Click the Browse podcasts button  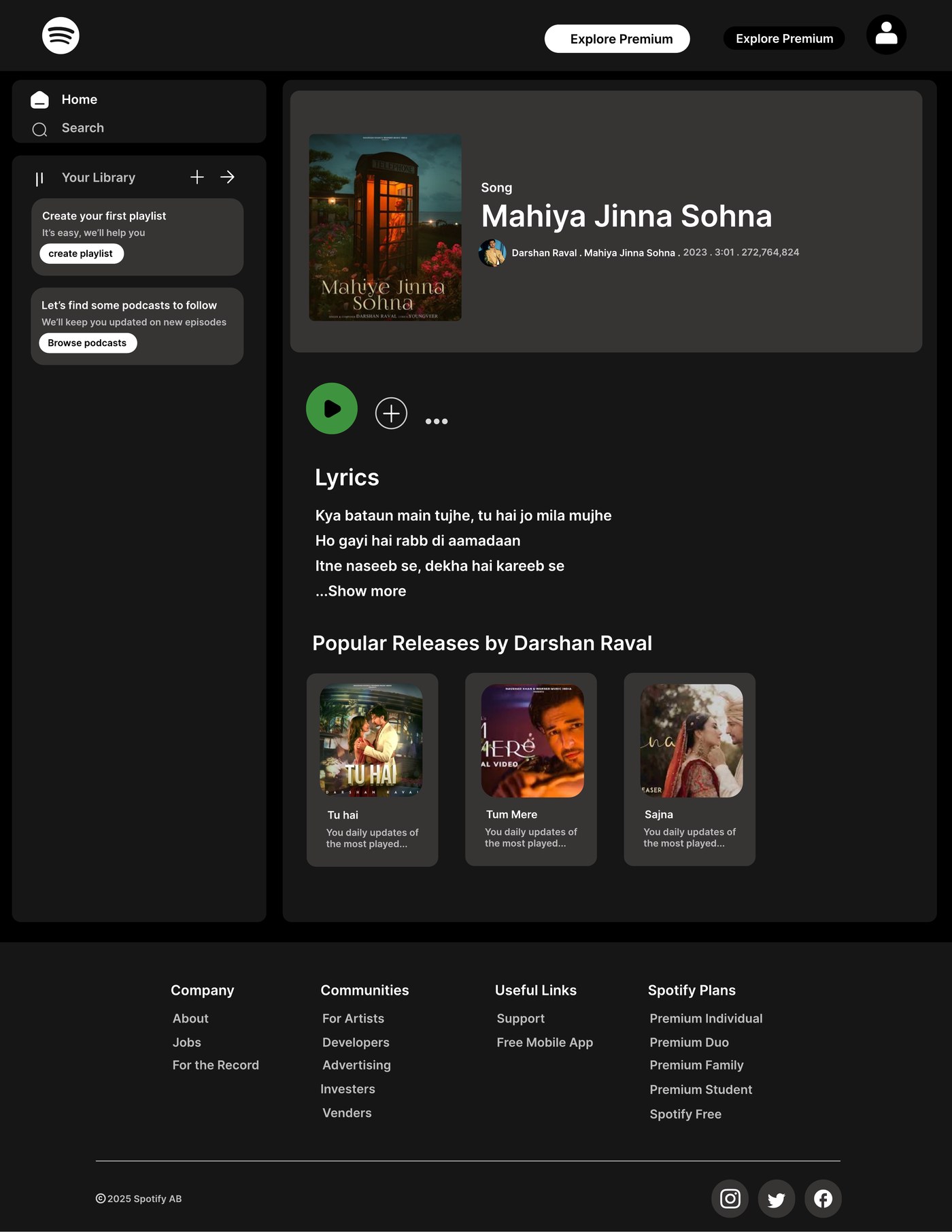(x=88, y=343)
